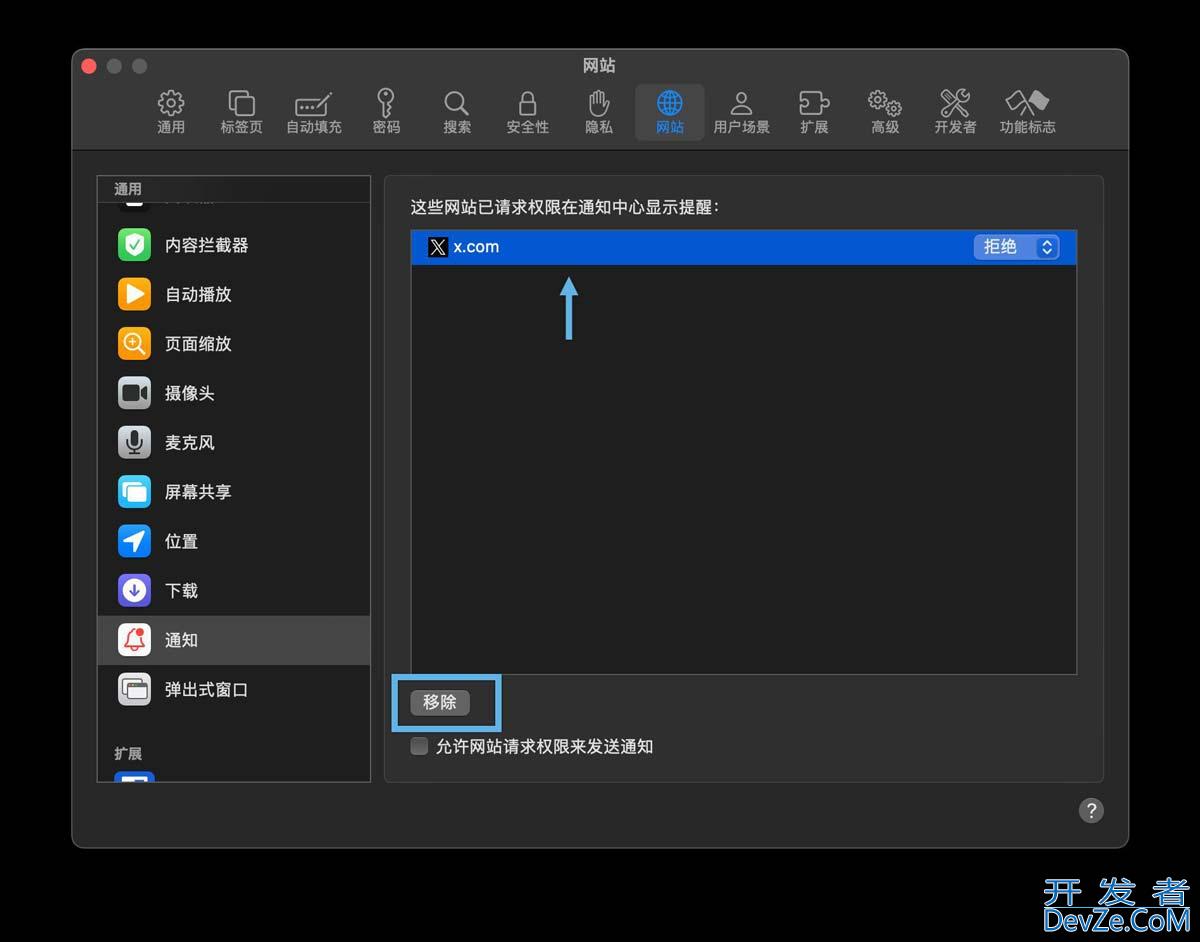Image resolution: width=1200 pixels, height=942 pixels.
Task: Open the 通用 general settings gear icon
Action: pyautogui.click(x=171, y=103)
